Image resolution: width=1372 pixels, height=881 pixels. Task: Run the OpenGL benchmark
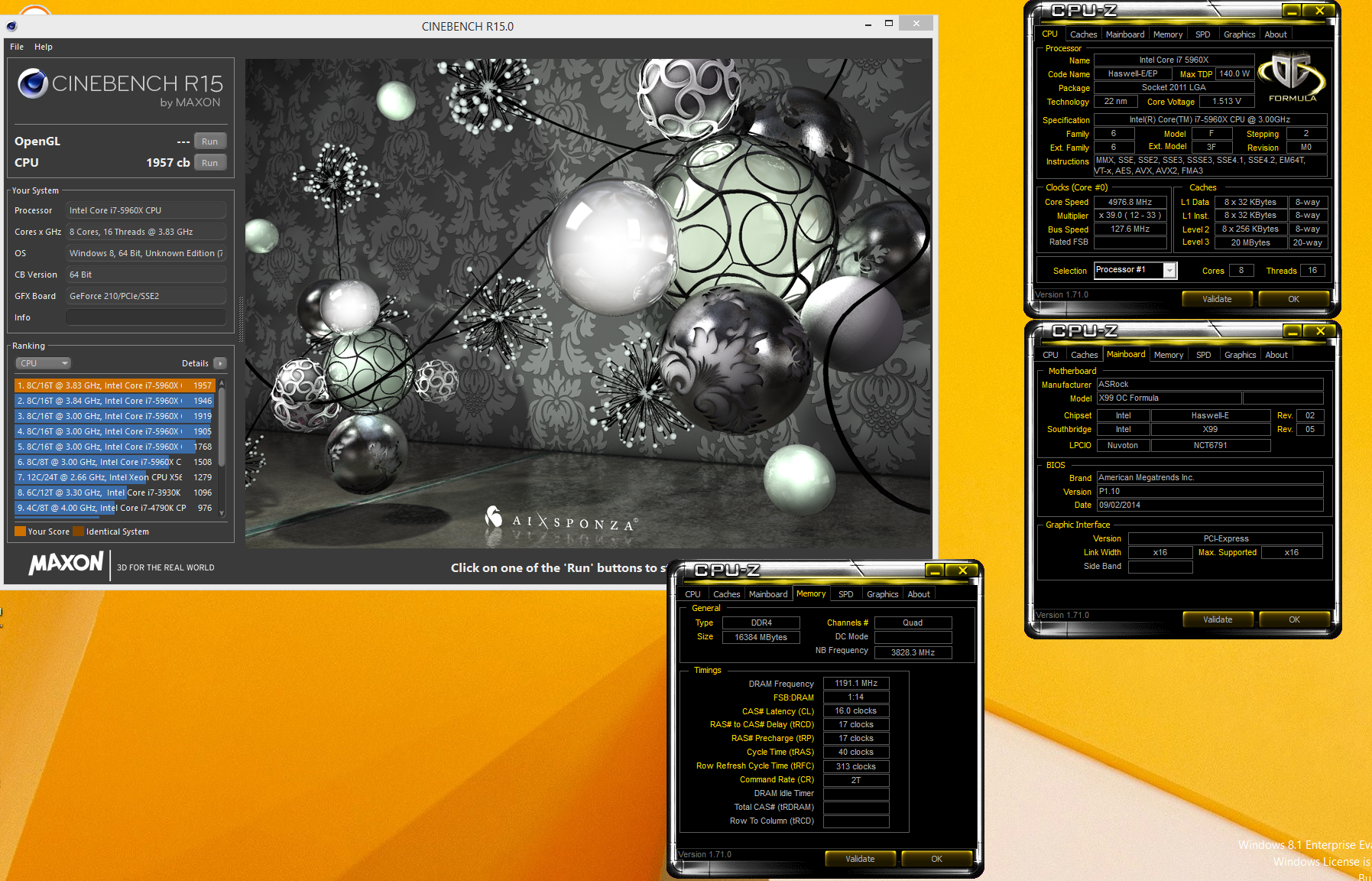tap(210, 141)
